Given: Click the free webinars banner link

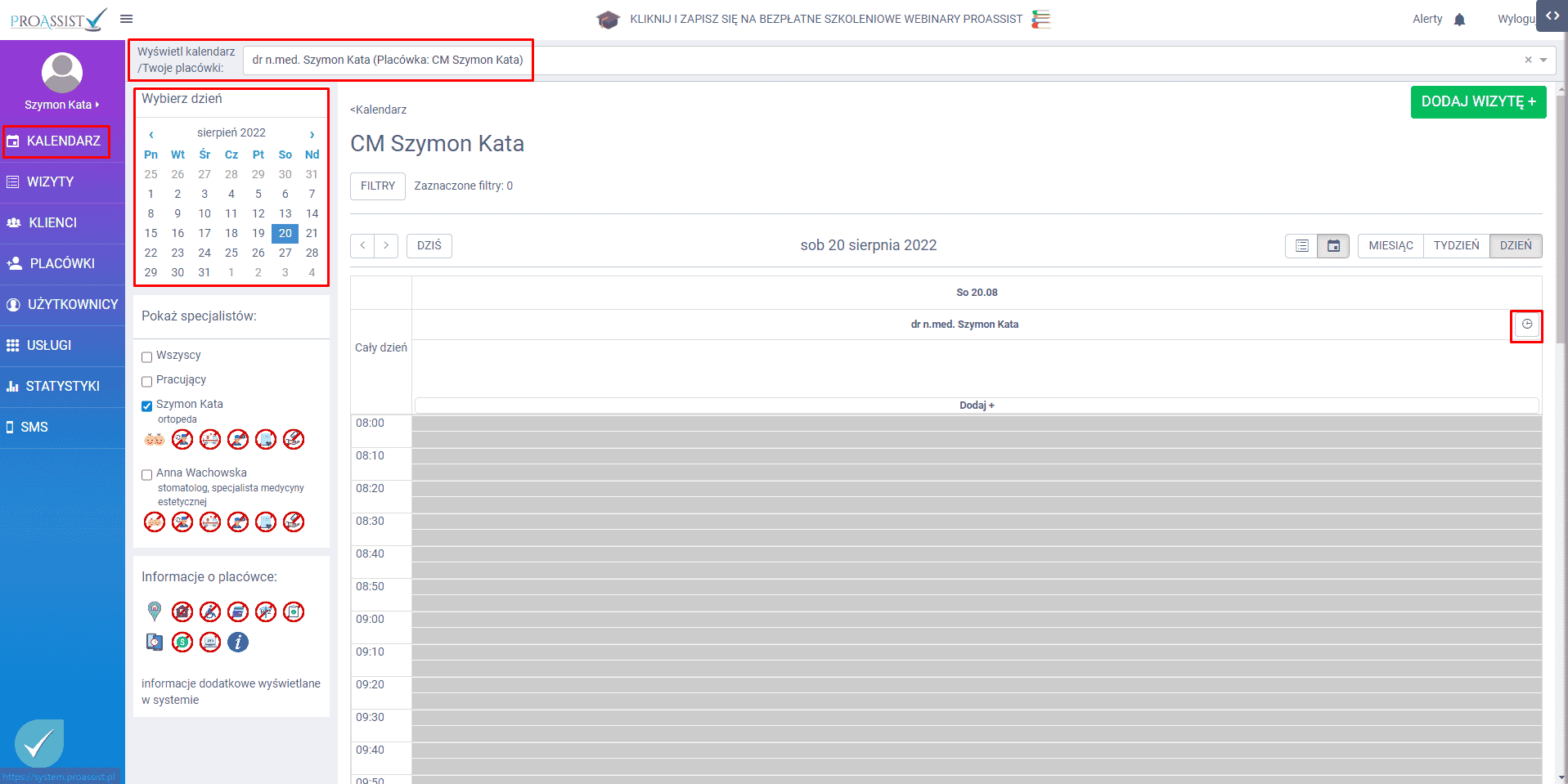Looking at the screenshot, I should click(x=825, y=20).
